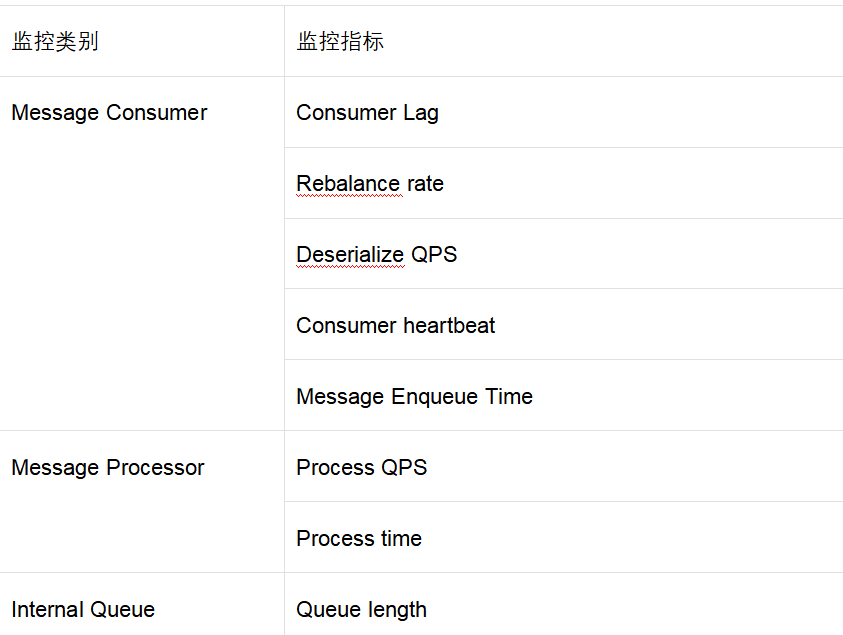Select the Consumer heartbeat entry
The height and width of the screenshot is (635, 843).
pos(395,326)
